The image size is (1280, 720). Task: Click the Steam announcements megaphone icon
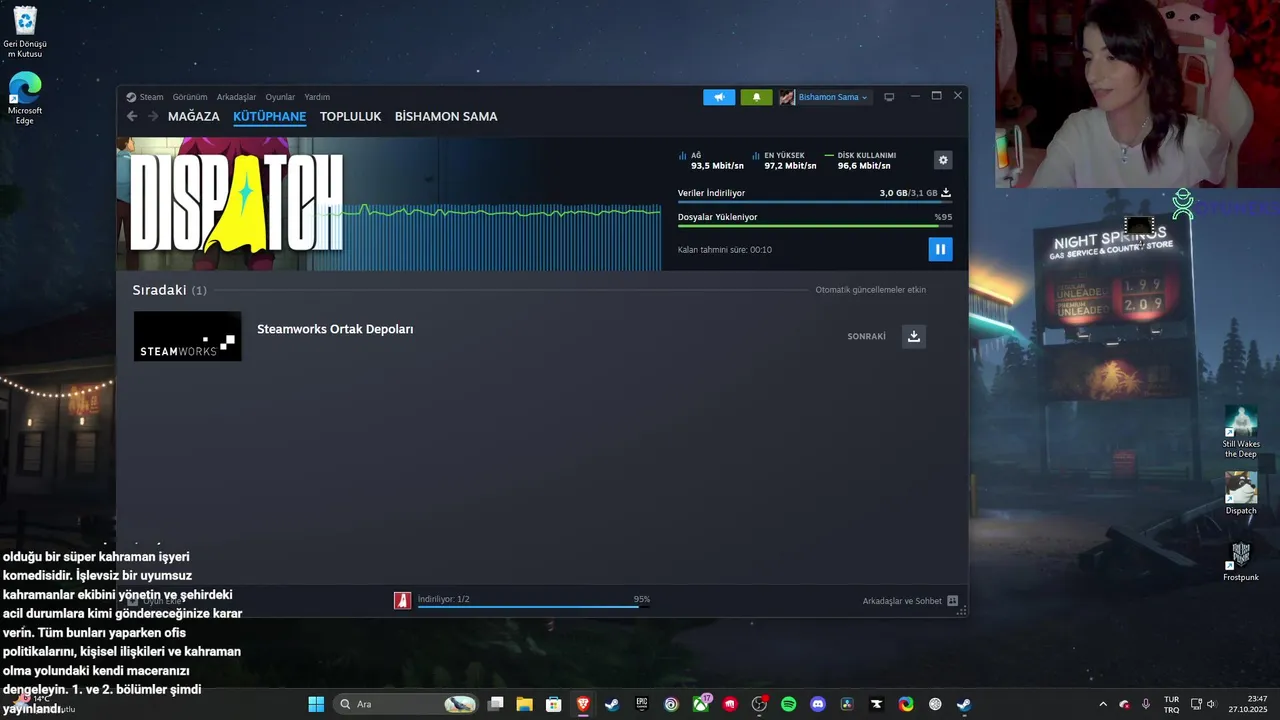pyautogui.click(x=719, y=97)
